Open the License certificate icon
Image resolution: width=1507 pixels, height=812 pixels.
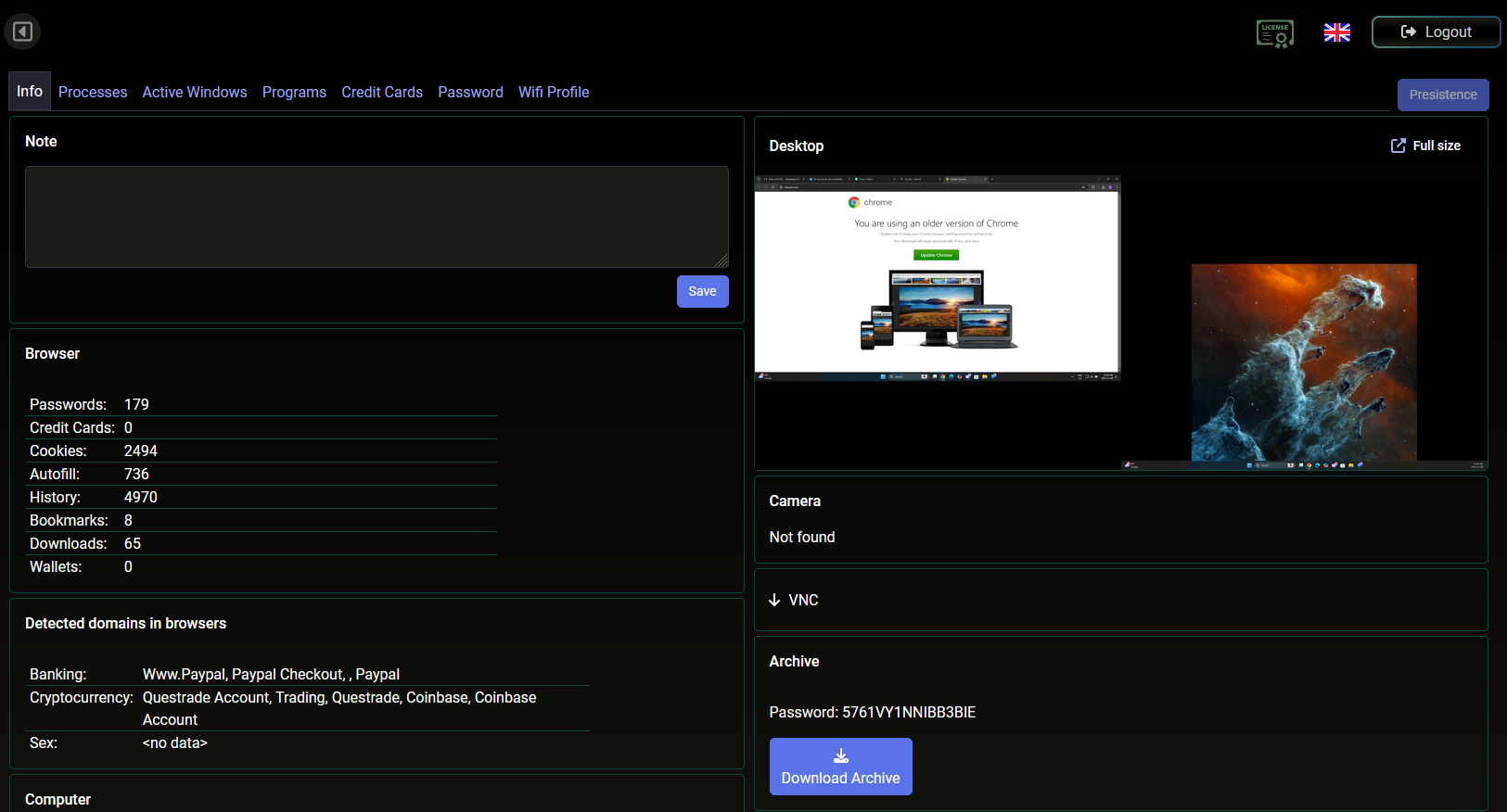[x=1275, y=32]
